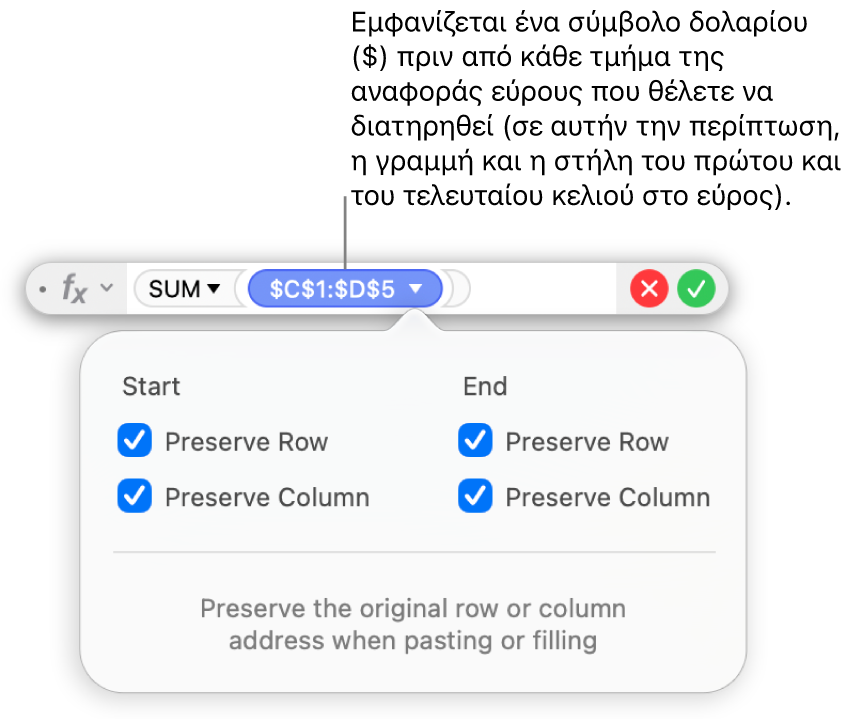
Task: Click the fx function icon
Action: click(x=75, y=290)
